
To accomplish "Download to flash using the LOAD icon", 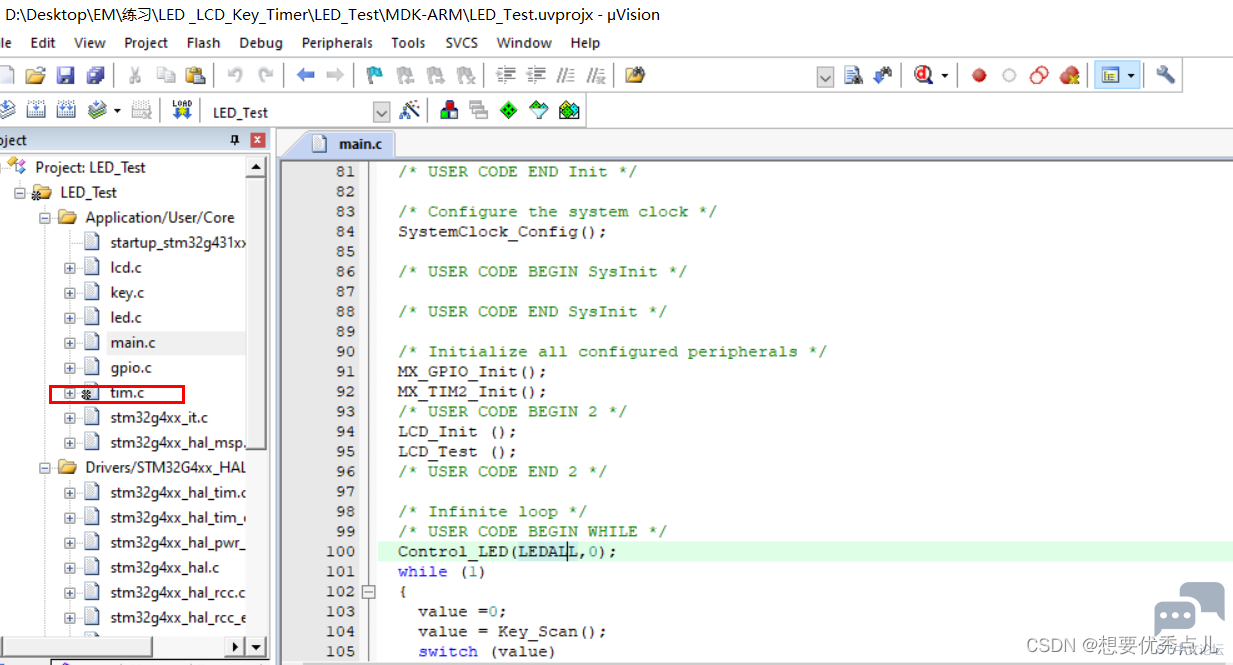I will coord(181,110).
